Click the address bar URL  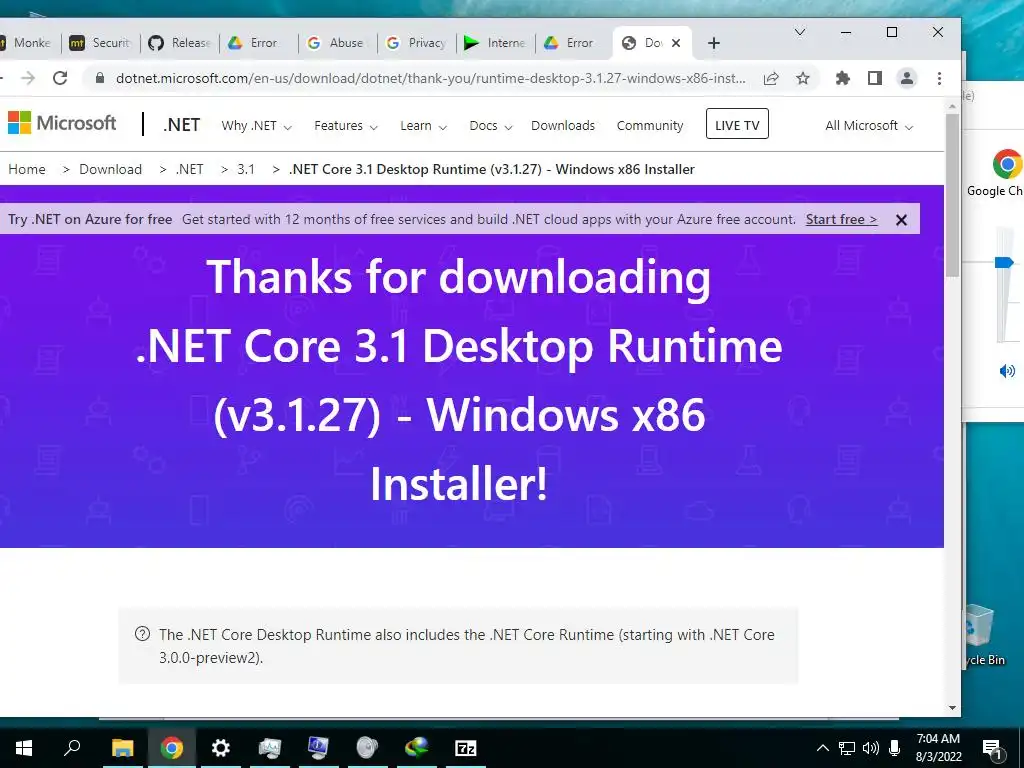(x=430, y=78)
